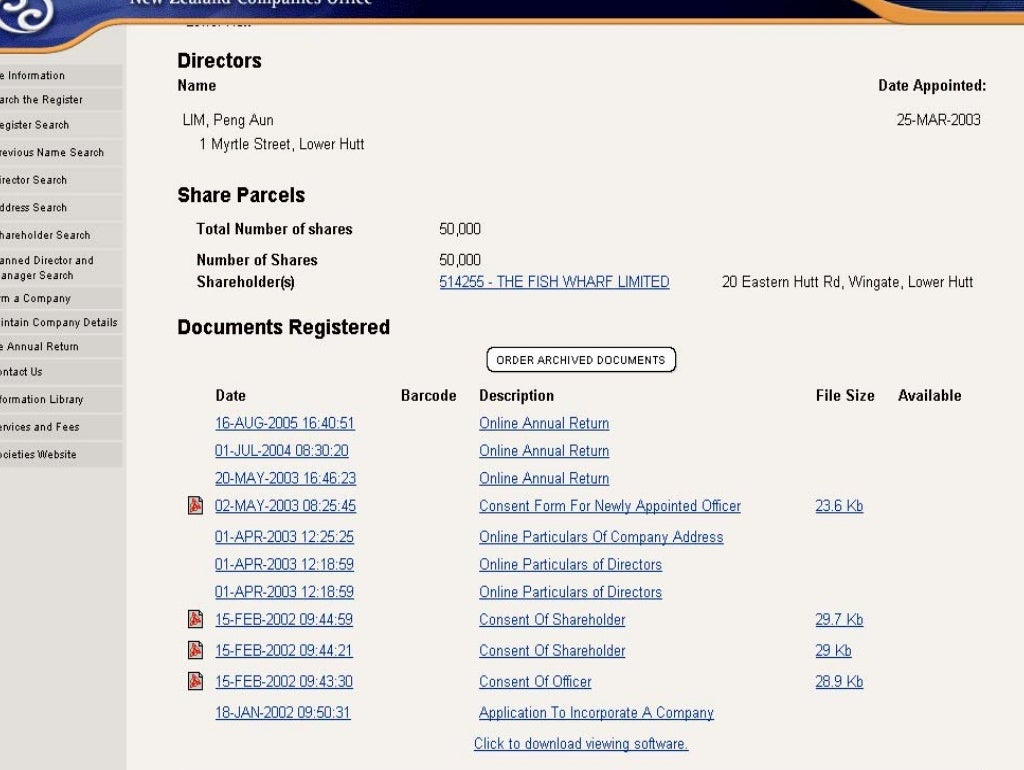Open Consent Form For Newly Appointed Officer
The width and height of the screenshot is (1024, 770).
610,505
